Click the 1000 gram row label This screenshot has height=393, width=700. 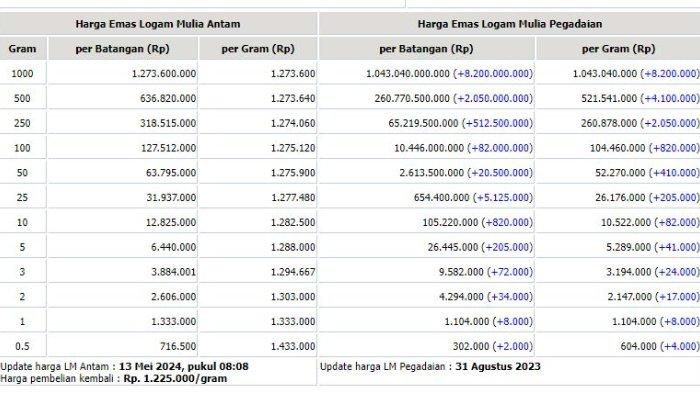pyautogui.click(x=22, y=74)
